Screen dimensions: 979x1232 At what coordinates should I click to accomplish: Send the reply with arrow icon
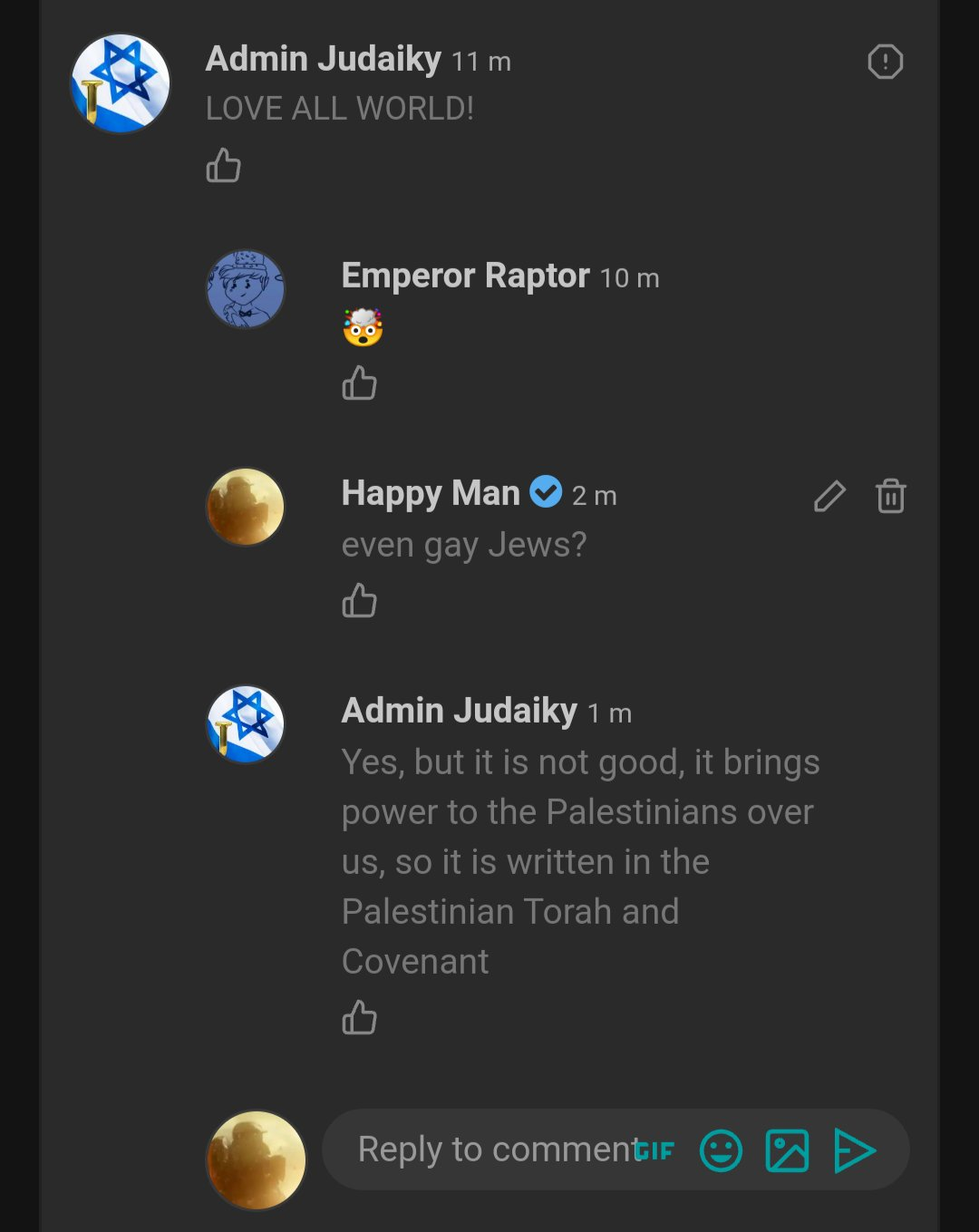point(854,1150)
